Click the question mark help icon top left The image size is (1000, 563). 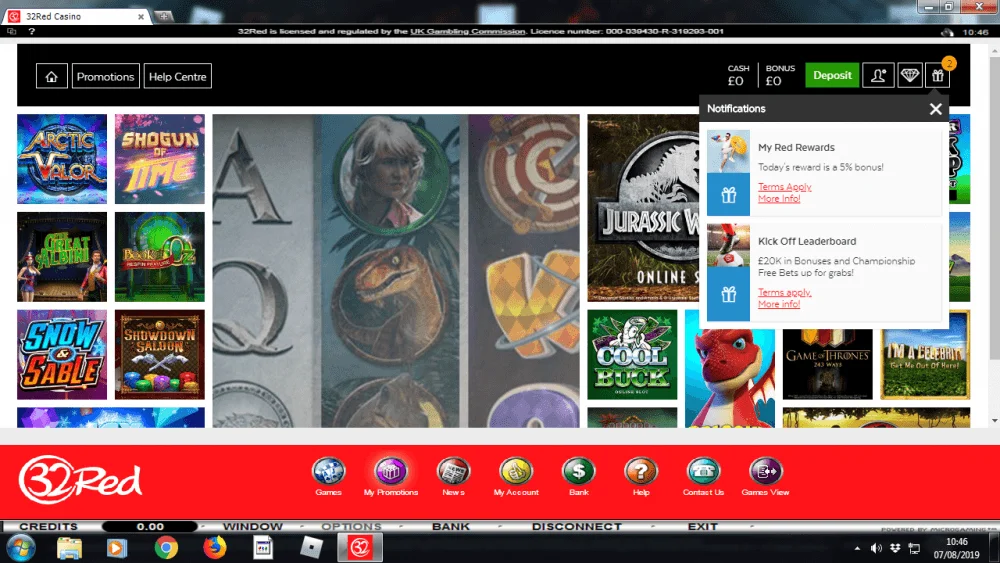tap(31, 31)
